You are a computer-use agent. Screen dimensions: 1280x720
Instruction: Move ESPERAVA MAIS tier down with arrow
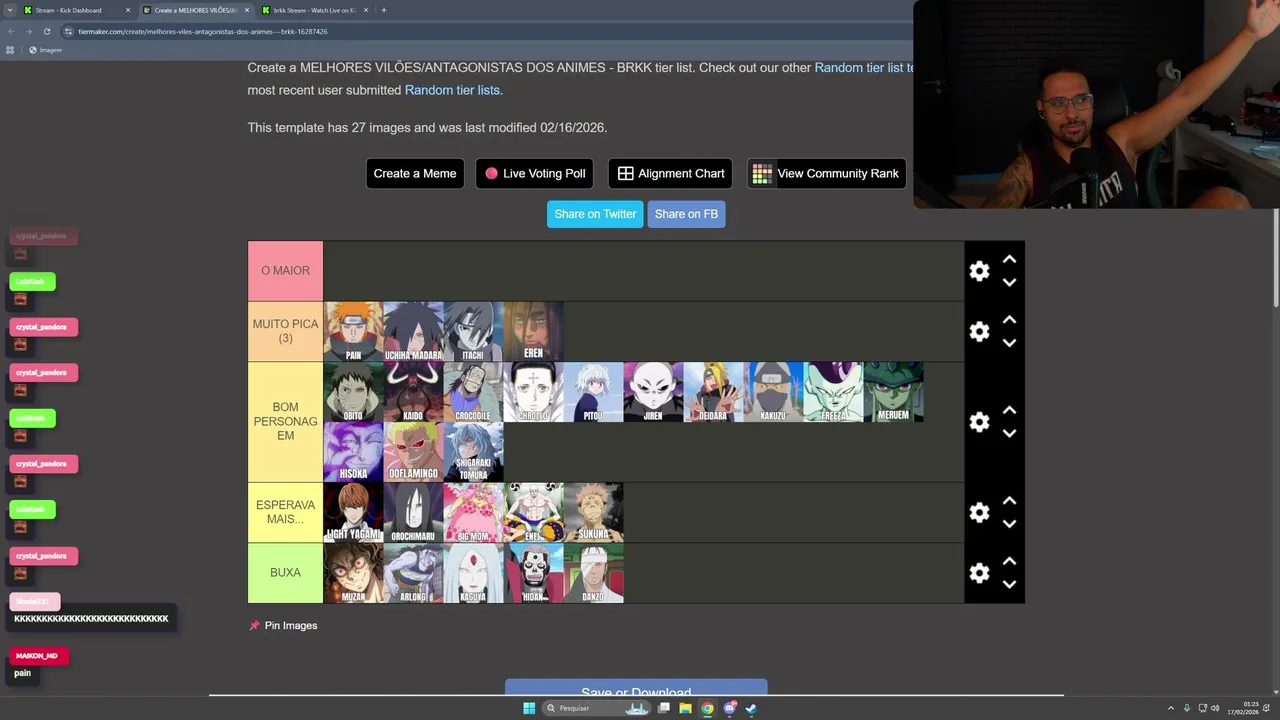(1009, 524)
